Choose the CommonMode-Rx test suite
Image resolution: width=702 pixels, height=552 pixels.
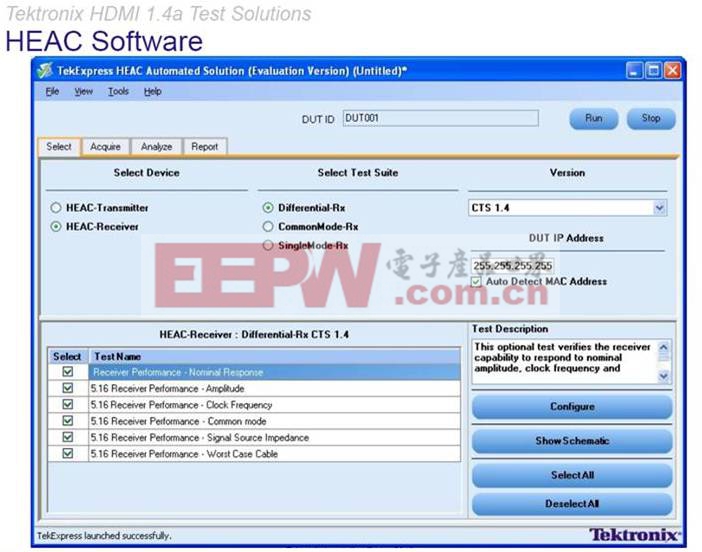pos(268,227)
